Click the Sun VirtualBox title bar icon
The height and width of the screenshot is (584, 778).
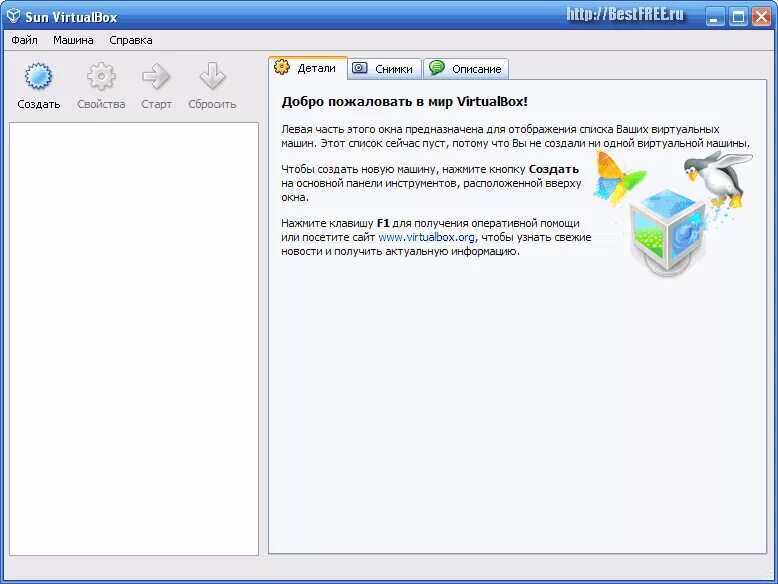[13, 16]
